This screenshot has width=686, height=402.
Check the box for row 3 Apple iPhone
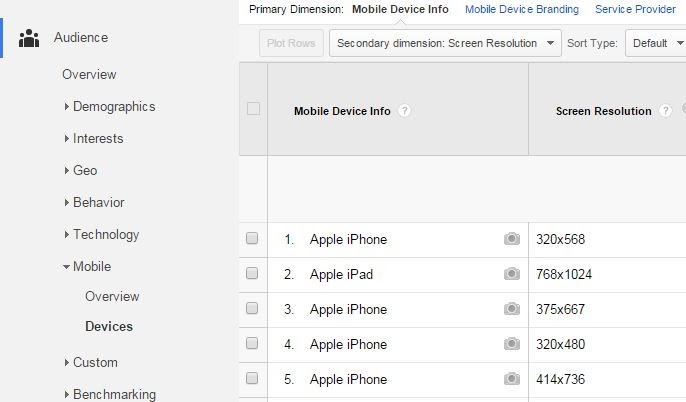click(252, 308)
